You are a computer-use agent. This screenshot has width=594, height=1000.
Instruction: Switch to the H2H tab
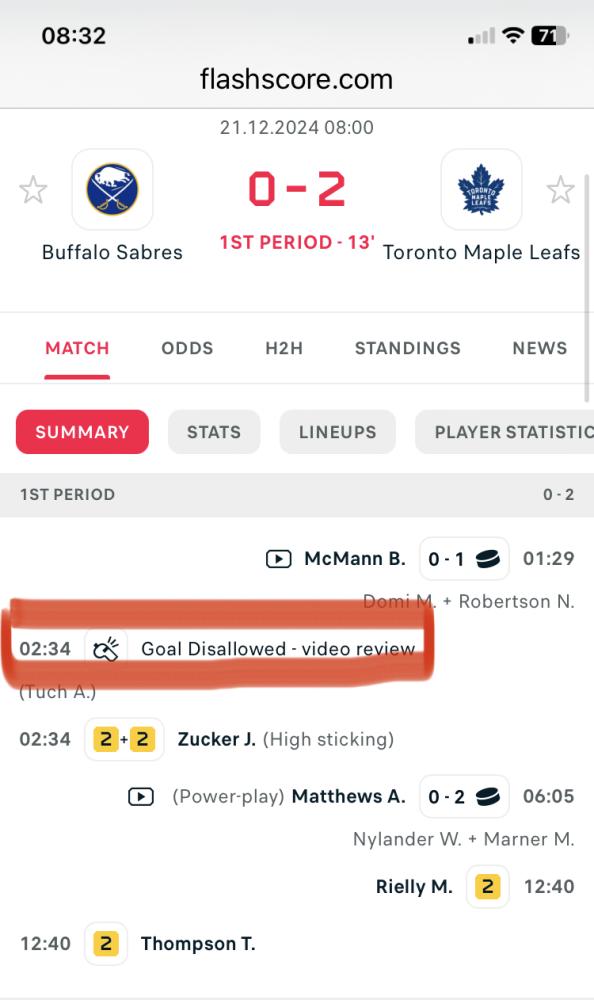(x=284, y=348)
